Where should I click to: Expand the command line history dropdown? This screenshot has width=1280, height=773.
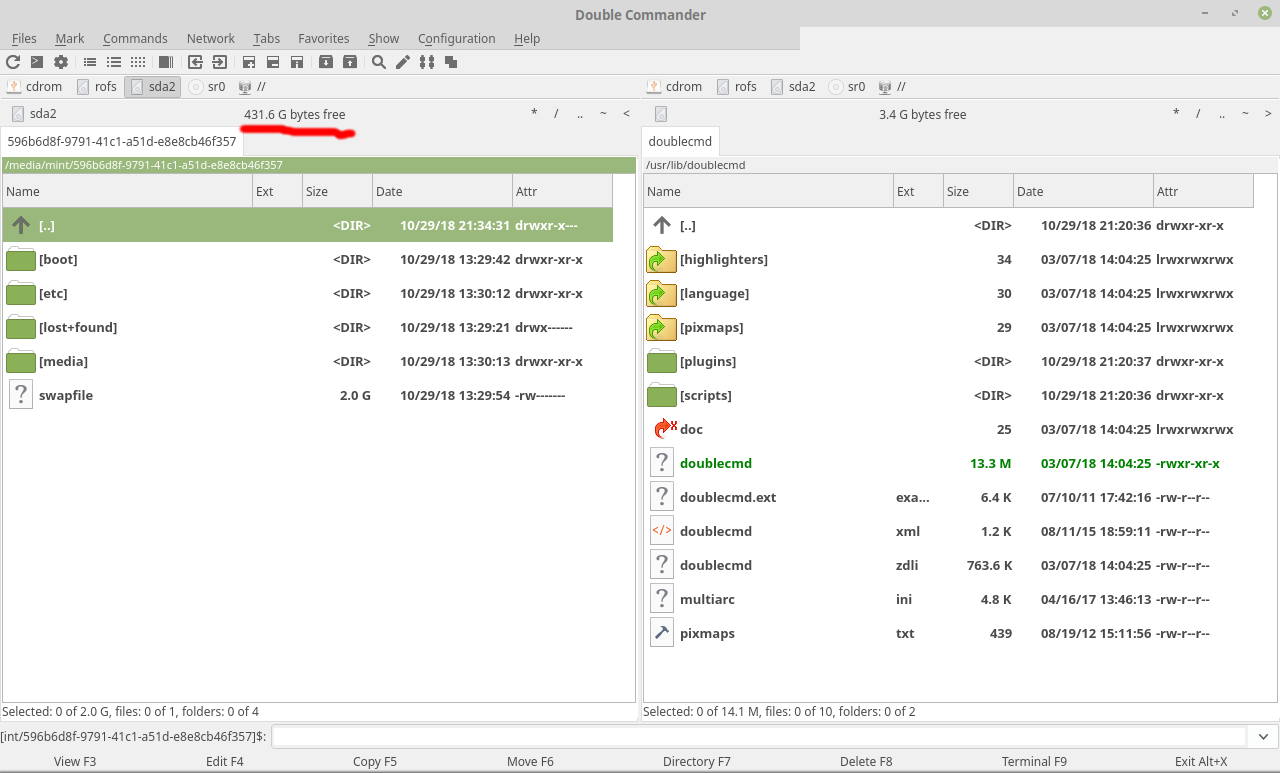[1263, 737]
